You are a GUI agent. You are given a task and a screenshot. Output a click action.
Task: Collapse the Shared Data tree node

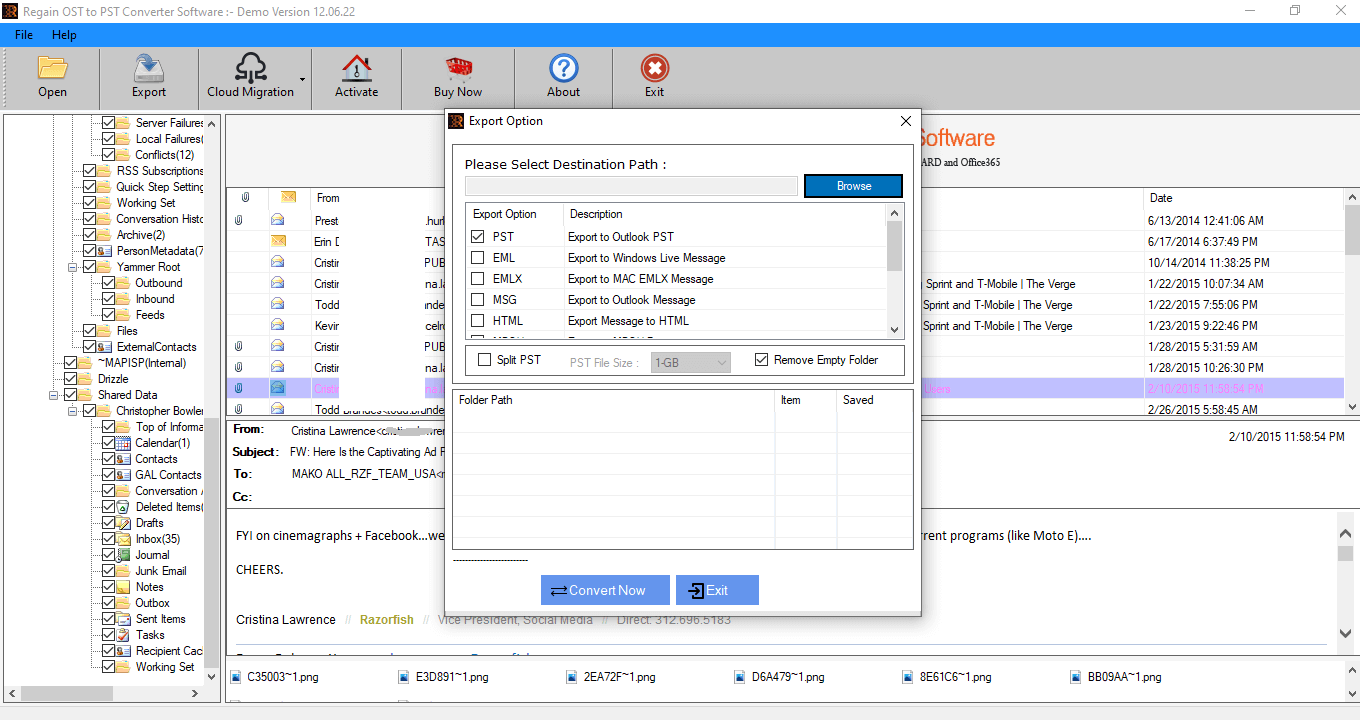click(x=54, y=395)
